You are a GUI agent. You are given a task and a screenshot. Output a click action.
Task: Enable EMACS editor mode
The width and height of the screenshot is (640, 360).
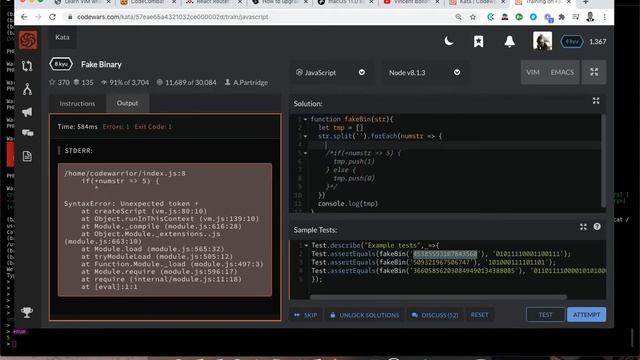click(x=562, y=72)
